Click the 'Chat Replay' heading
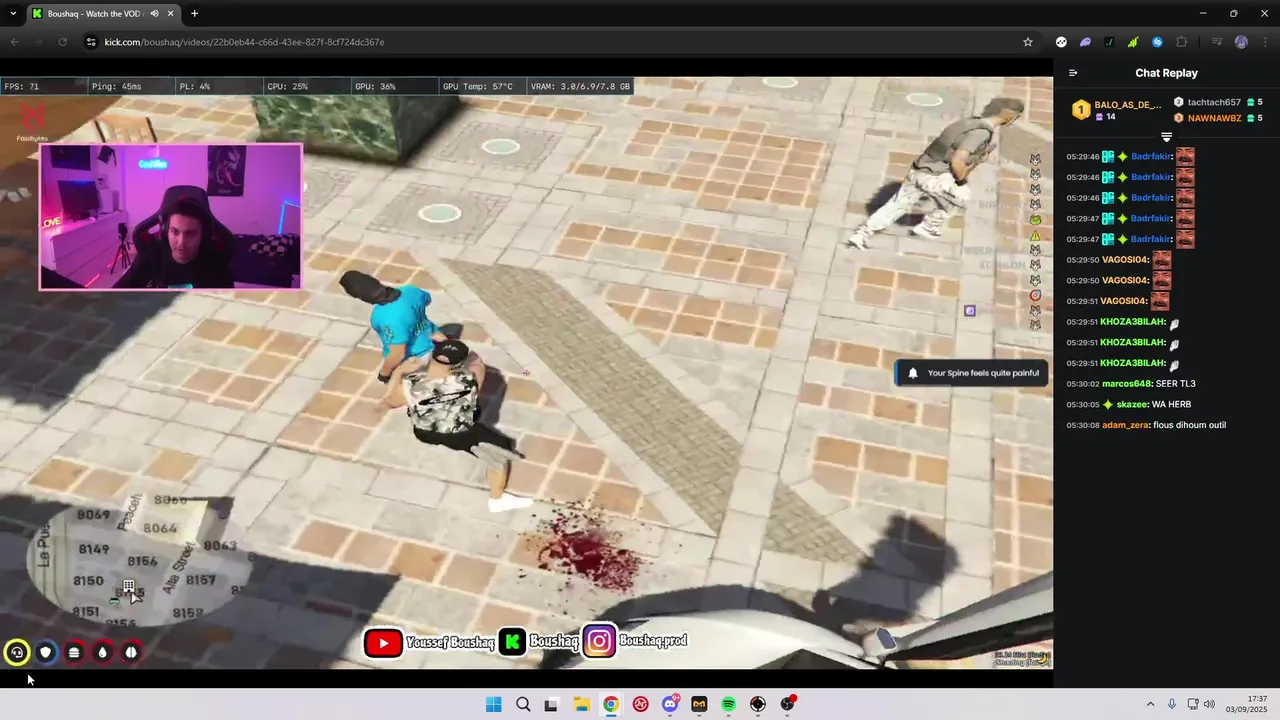This screenshot has width=1280, height=720. click(1166, 73)
